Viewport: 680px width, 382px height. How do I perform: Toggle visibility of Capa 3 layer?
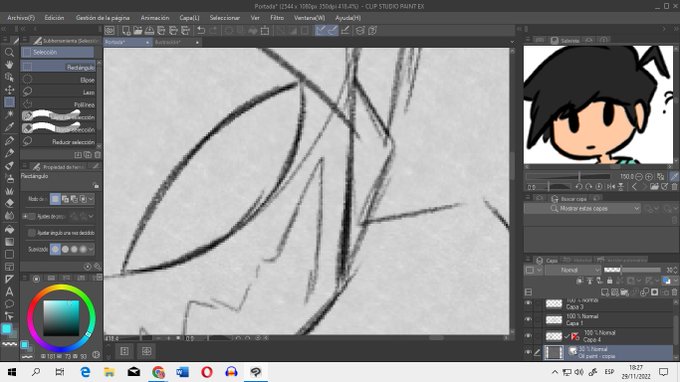point(528,303)
